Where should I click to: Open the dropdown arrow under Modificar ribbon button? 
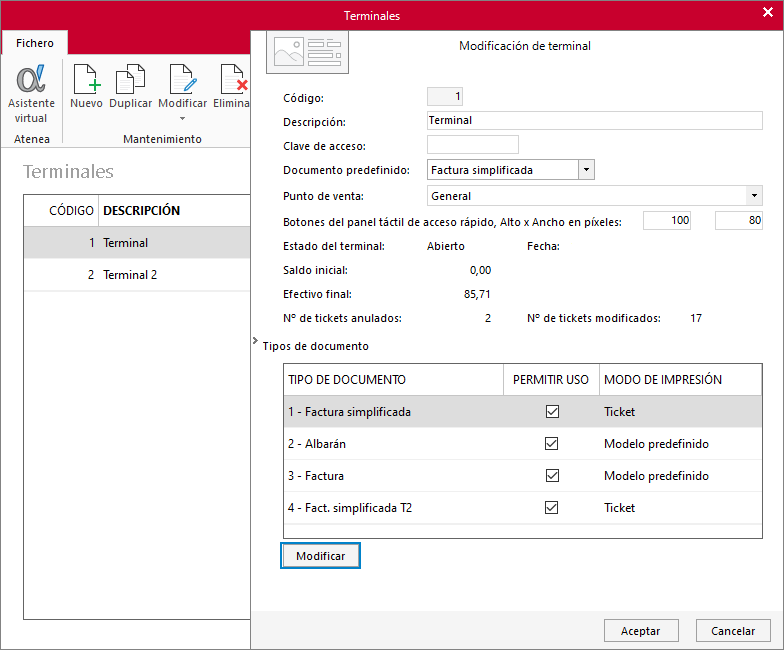point(182,118)
